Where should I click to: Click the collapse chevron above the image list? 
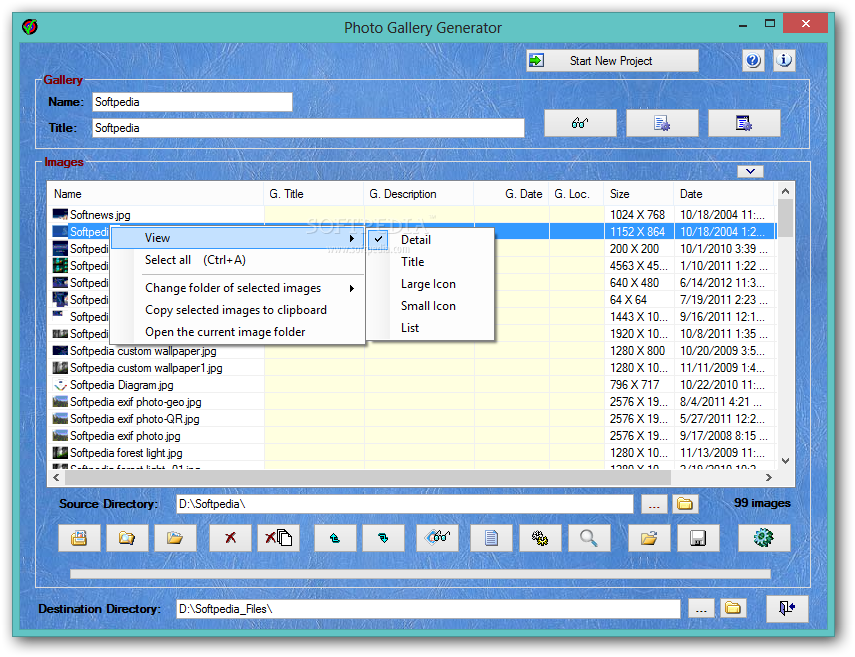(x=750, y=171)
